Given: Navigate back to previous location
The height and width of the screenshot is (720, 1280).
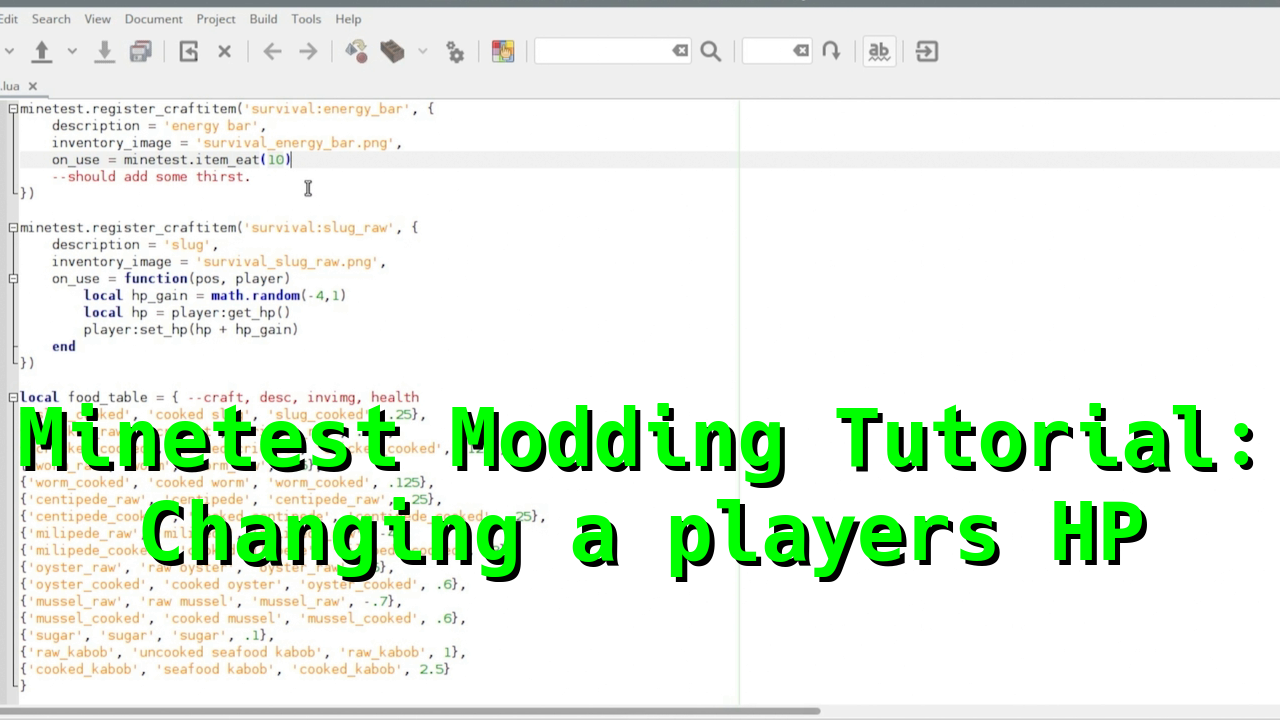Looking at the screenshot, I should 272,51.
